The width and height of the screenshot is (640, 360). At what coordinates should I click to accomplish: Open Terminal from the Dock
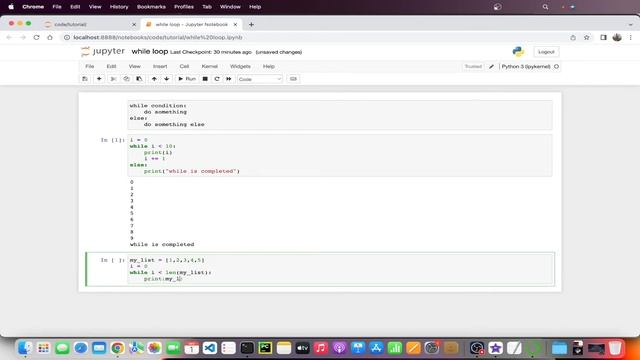coord(247,348)
